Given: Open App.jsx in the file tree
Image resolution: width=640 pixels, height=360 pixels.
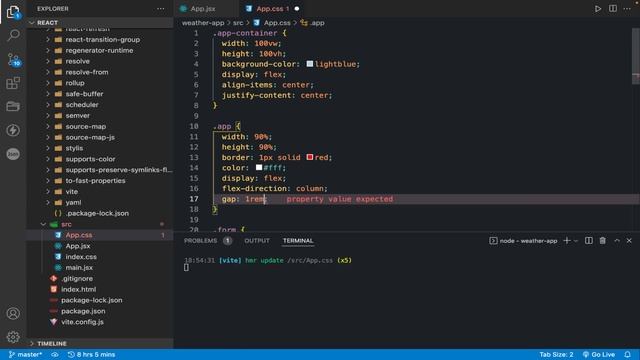Looking at the screenshot, I should (78, 246).
